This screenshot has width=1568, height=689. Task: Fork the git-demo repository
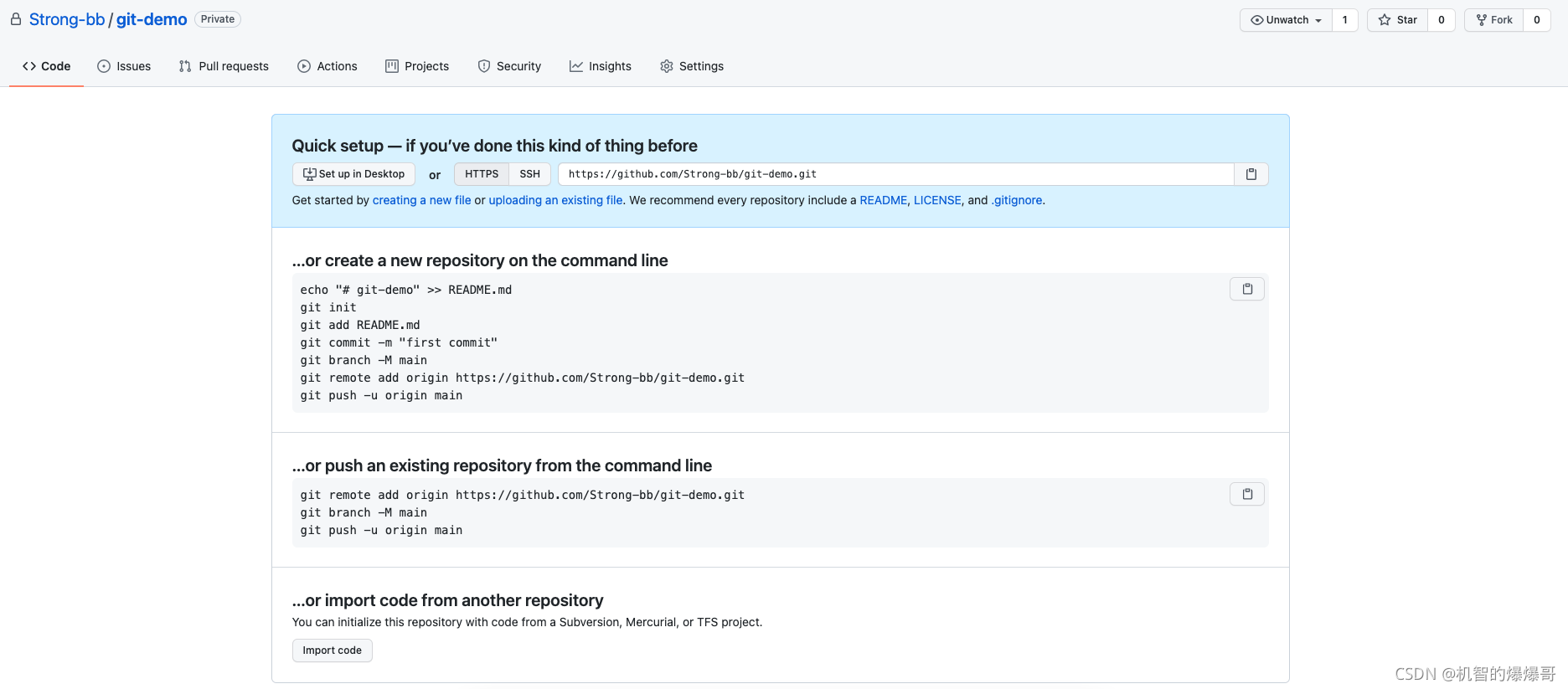[x=1494, y=20]
